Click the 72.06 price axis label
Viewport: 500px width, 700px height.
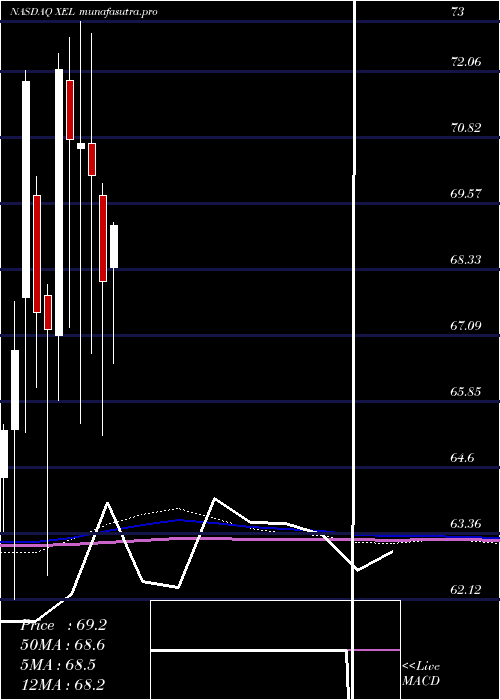pyautogui.click(x=467, y=62)
